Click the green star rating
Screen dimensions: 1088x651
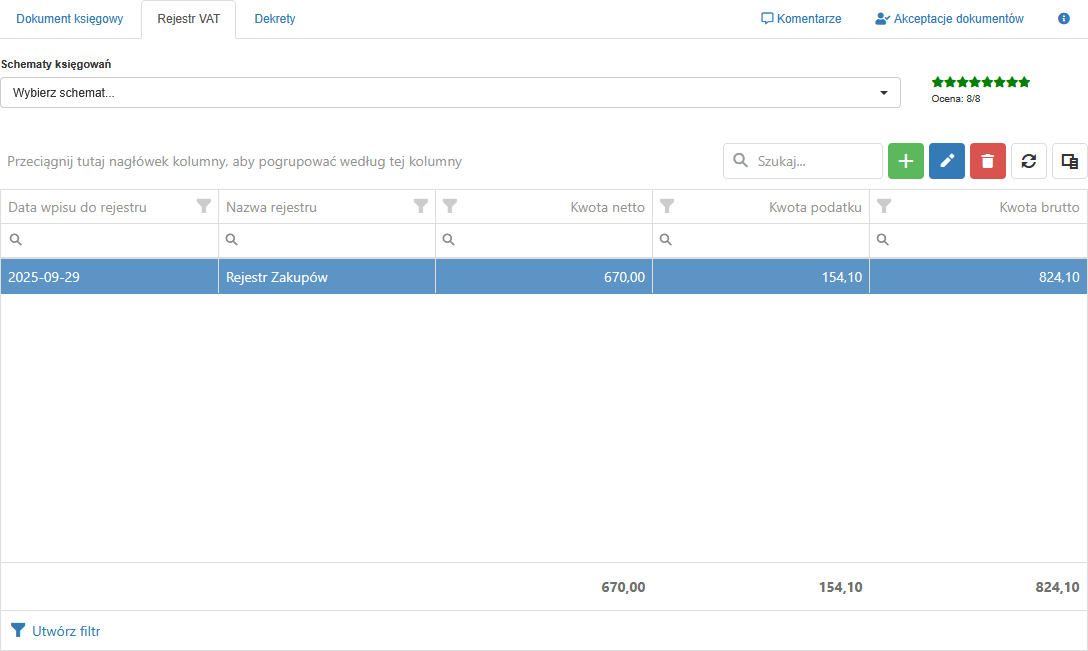pos(980,82)
